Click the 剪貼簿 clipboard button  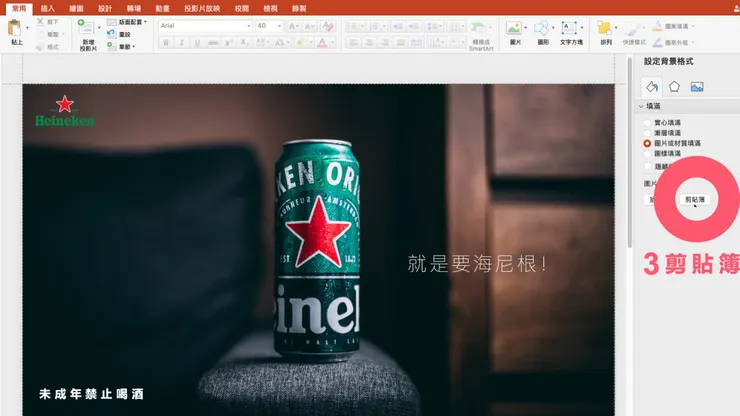click(x=695, y=200)
